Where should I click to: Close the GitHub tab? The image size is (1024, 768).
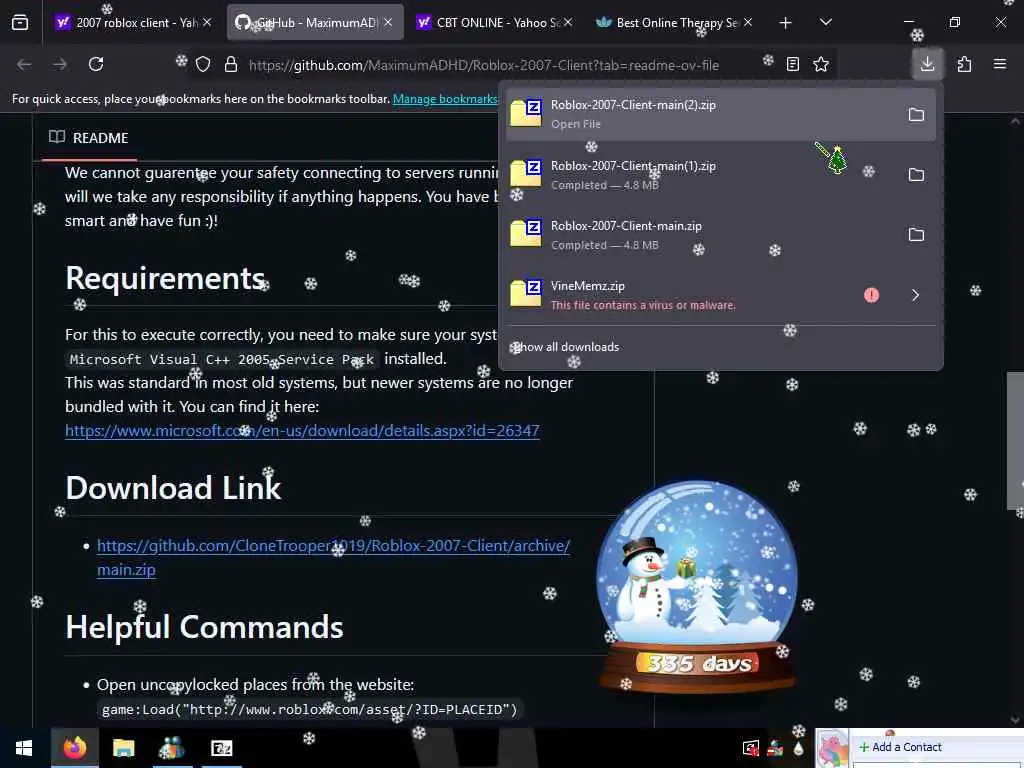click(388, 22)
